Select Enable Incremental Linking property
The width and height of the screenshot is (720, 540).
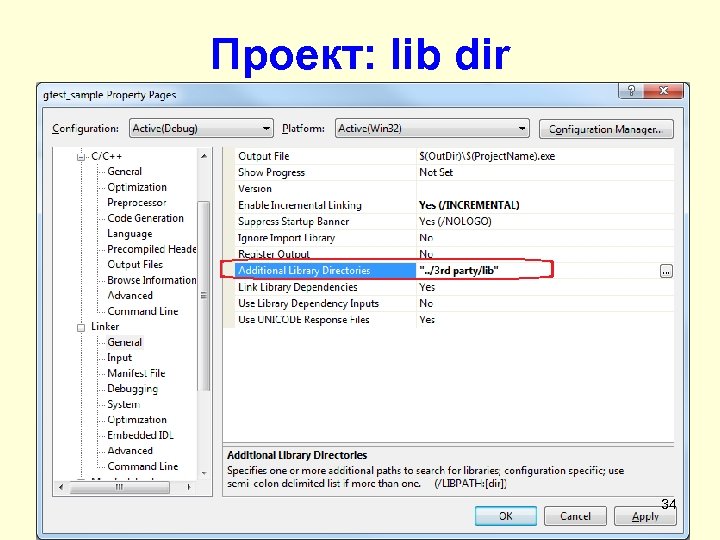click(x=300, y=205)
